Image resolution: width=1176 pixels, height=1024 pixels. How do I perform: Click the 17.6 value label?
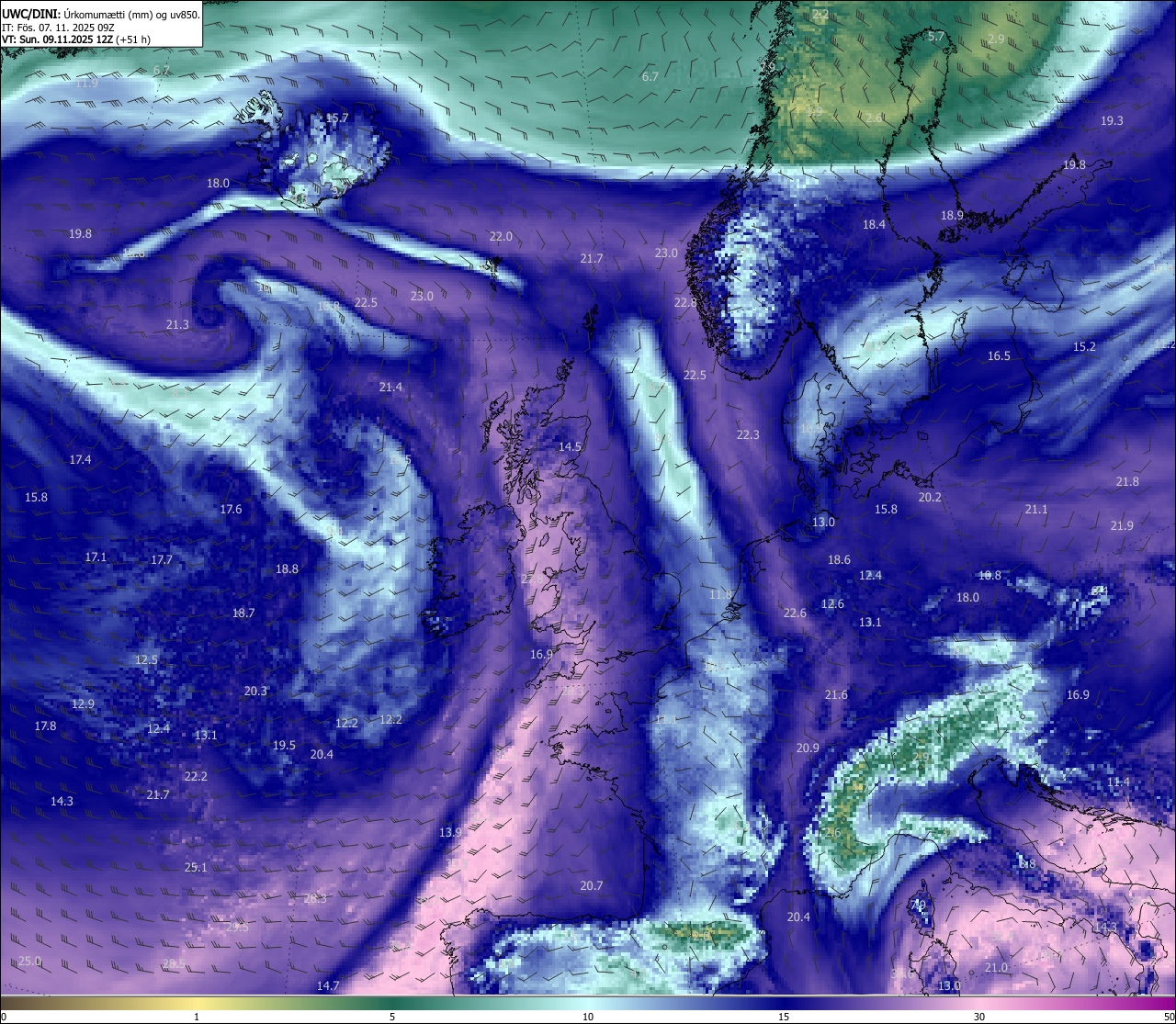pyautogui.click(x=231, y=509)
